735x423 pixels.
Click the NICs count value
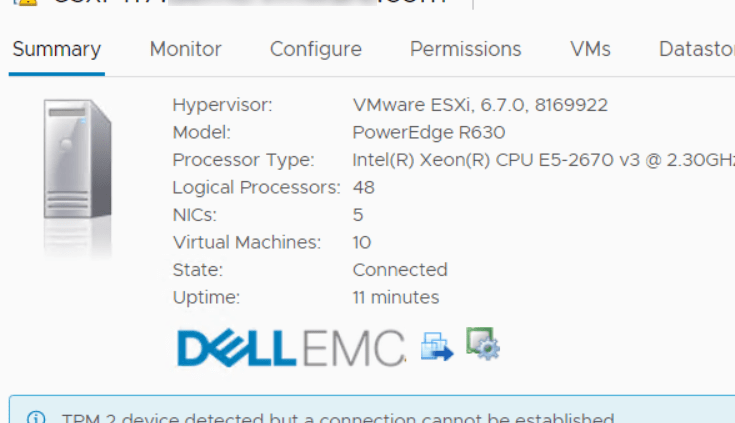pyautogui.click(x=358, y=215)
